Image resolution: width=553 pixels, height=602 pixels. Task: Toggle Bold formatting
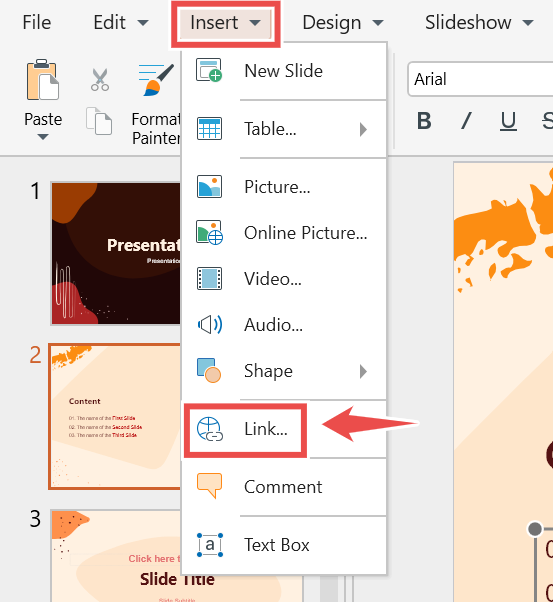pos(424,121)
